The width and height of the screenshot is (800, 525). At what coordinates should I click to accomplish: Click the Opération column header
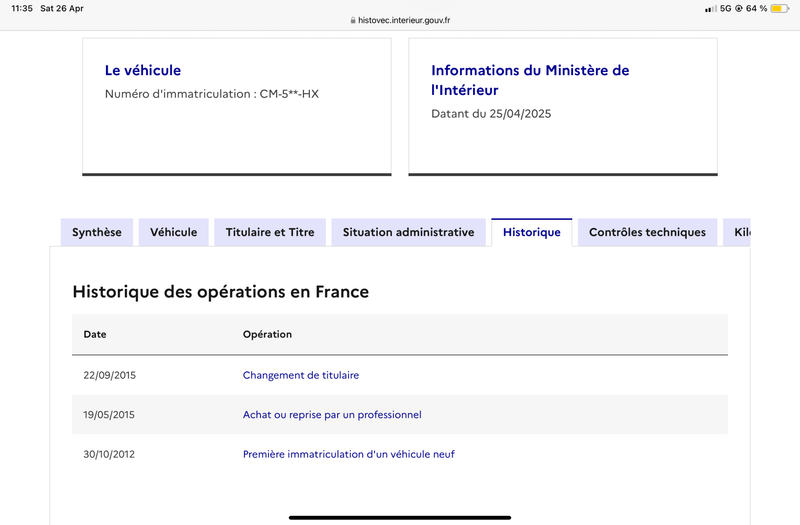click(x=267, y=335)
